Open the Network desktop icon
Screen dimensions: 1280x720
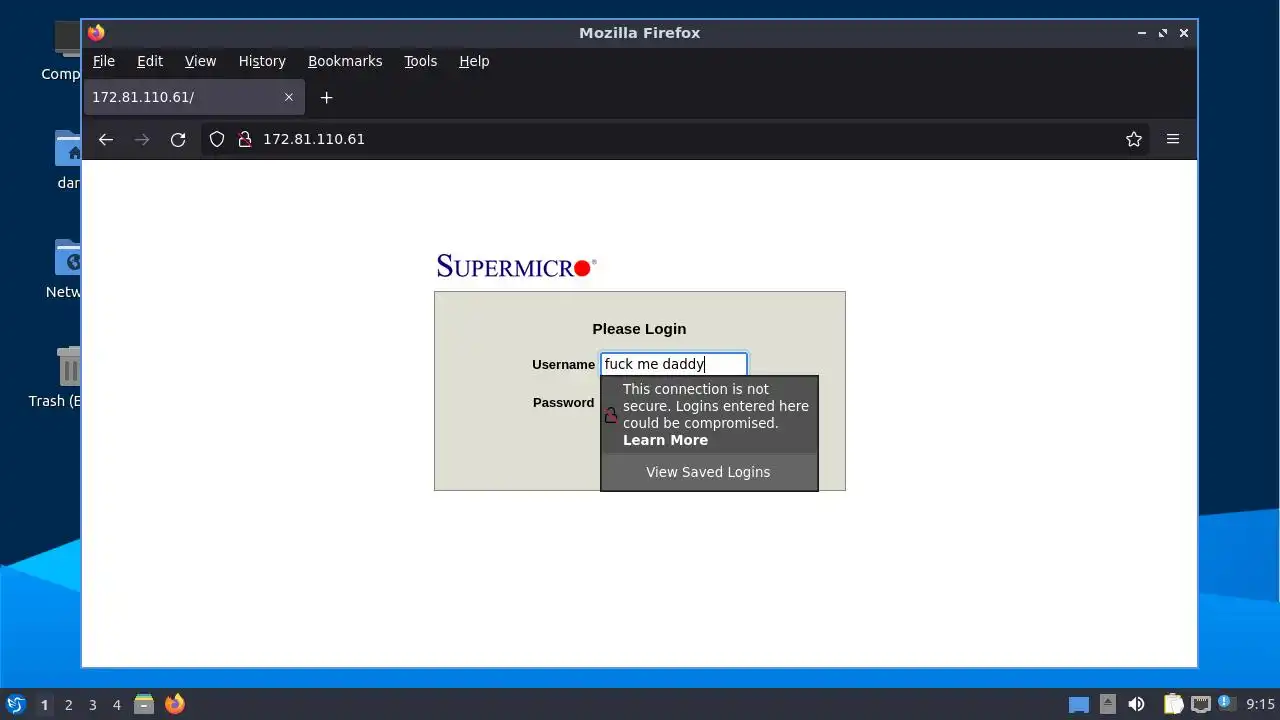point(68,258)
